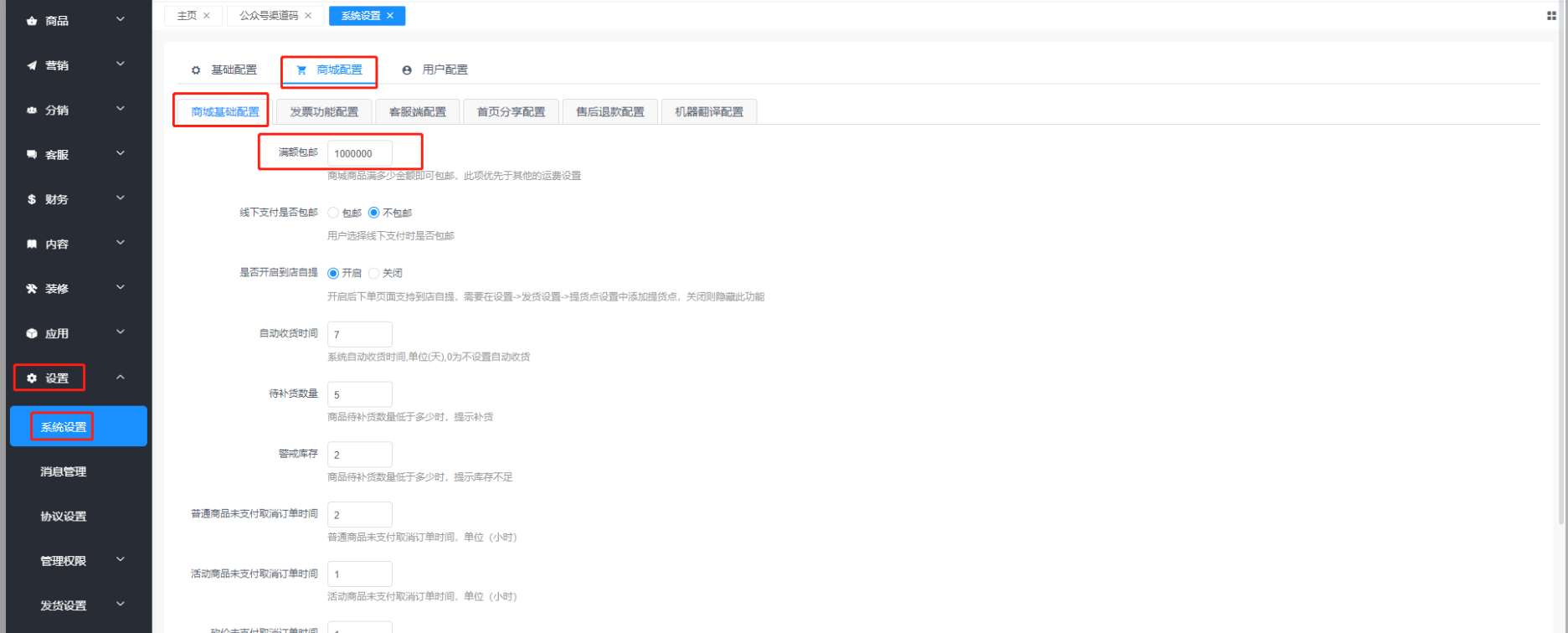Choose 关闭 for store self-pickup

tap(374, 273)
